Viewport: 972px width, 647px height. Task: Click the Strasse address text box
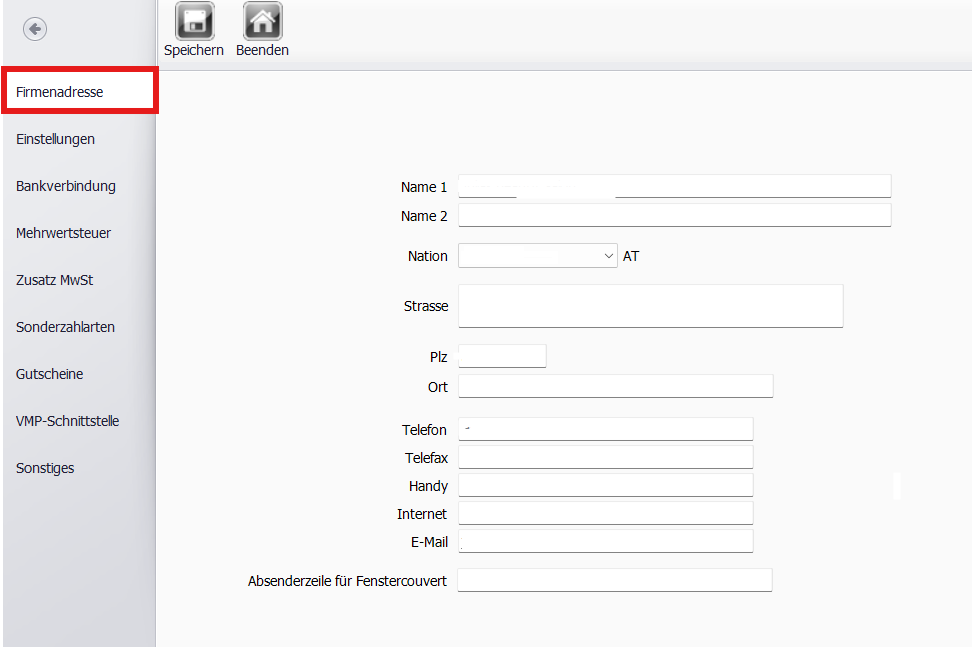[x=650, y=306]
